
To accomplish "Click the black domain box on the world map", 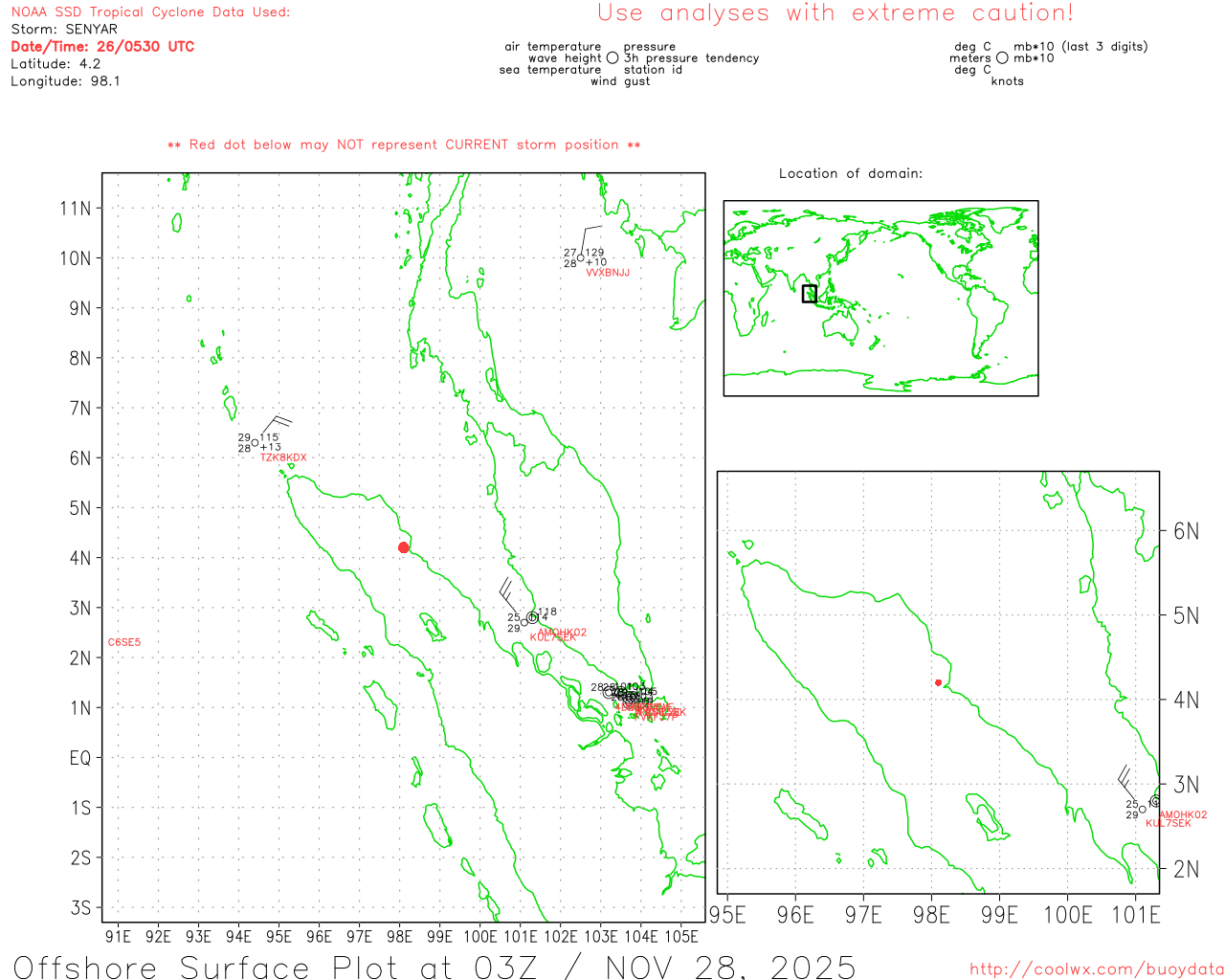I will (x=810, y=294).
